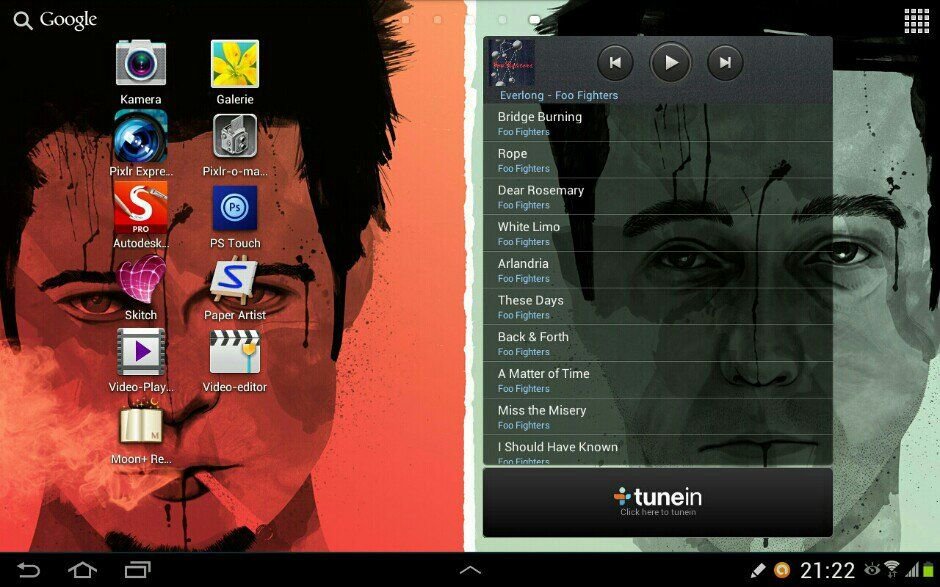The image size is (940, 587).
Task: Open the Recent apps button
Action: click(x=137, y=569)
